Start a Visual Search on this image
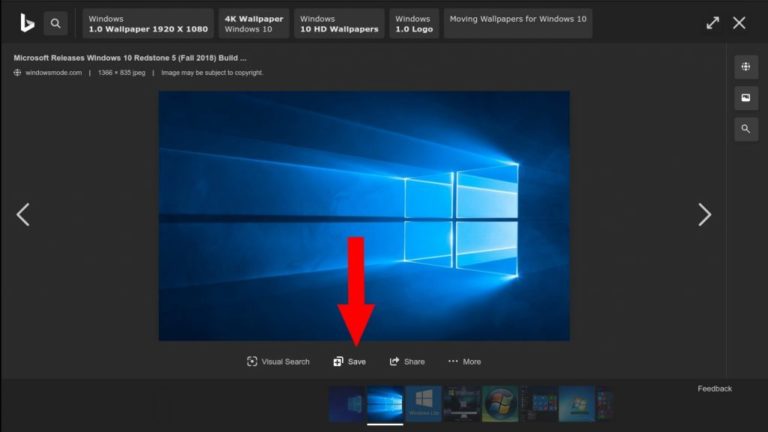The height and width of the screenshot is (432, 768). 278,362
